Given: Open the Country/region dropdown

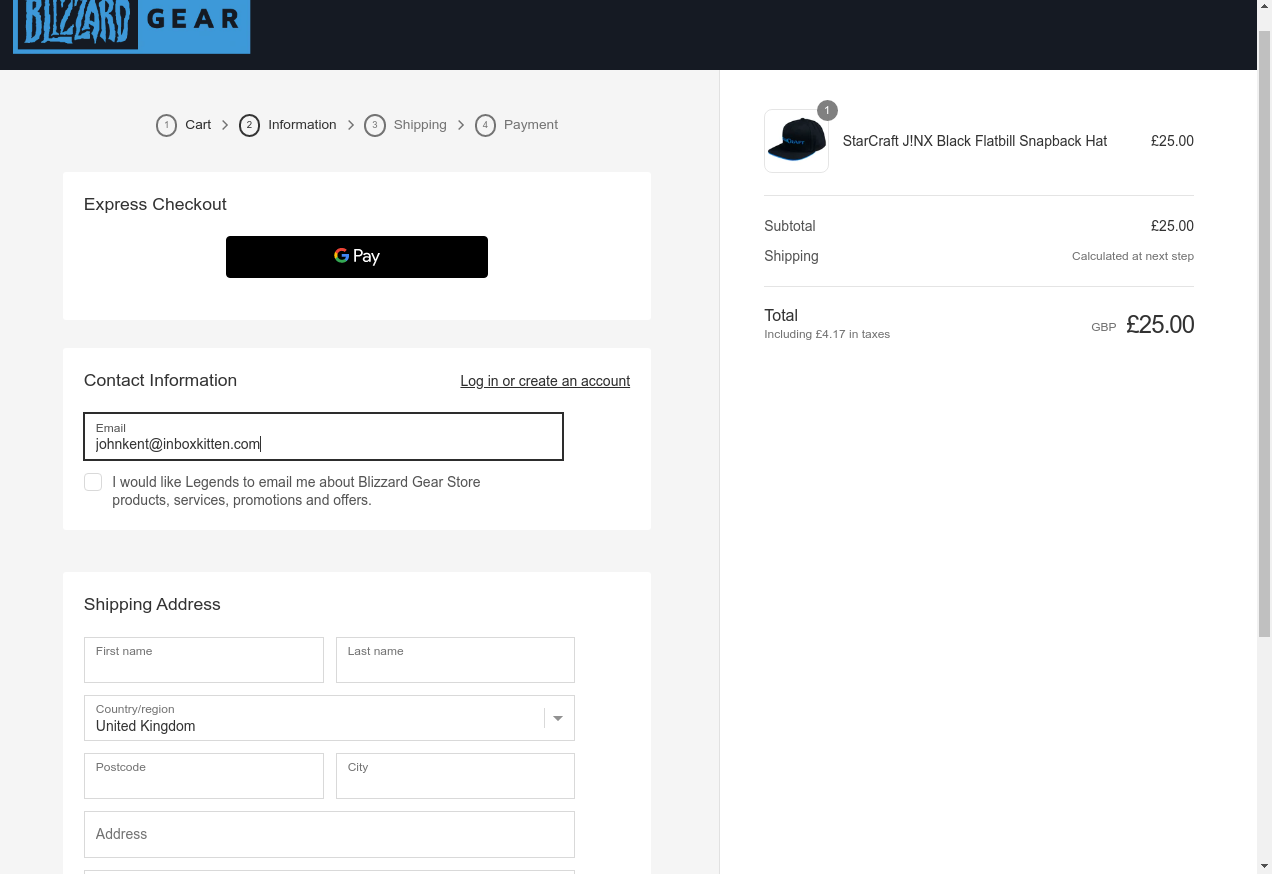Looking at the screenshot, I should 329,718.
